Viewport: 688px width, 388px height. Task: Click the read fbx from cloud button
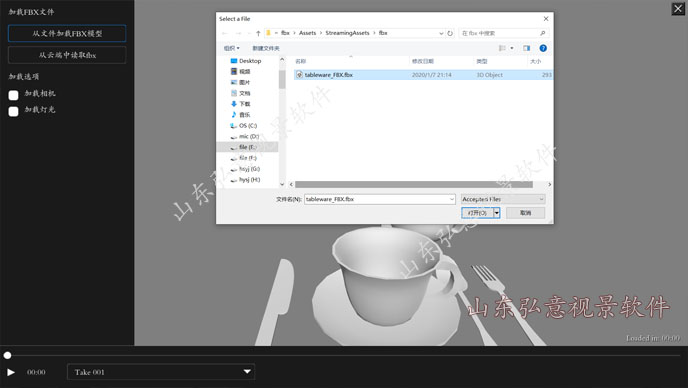pos(67,55)
